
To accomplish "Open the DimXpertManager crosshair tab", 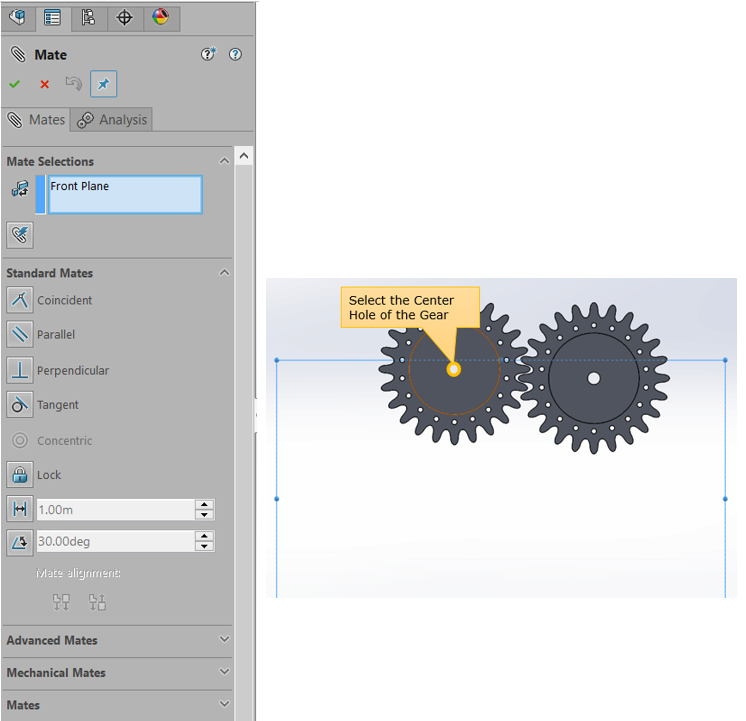I will (124, 18).
